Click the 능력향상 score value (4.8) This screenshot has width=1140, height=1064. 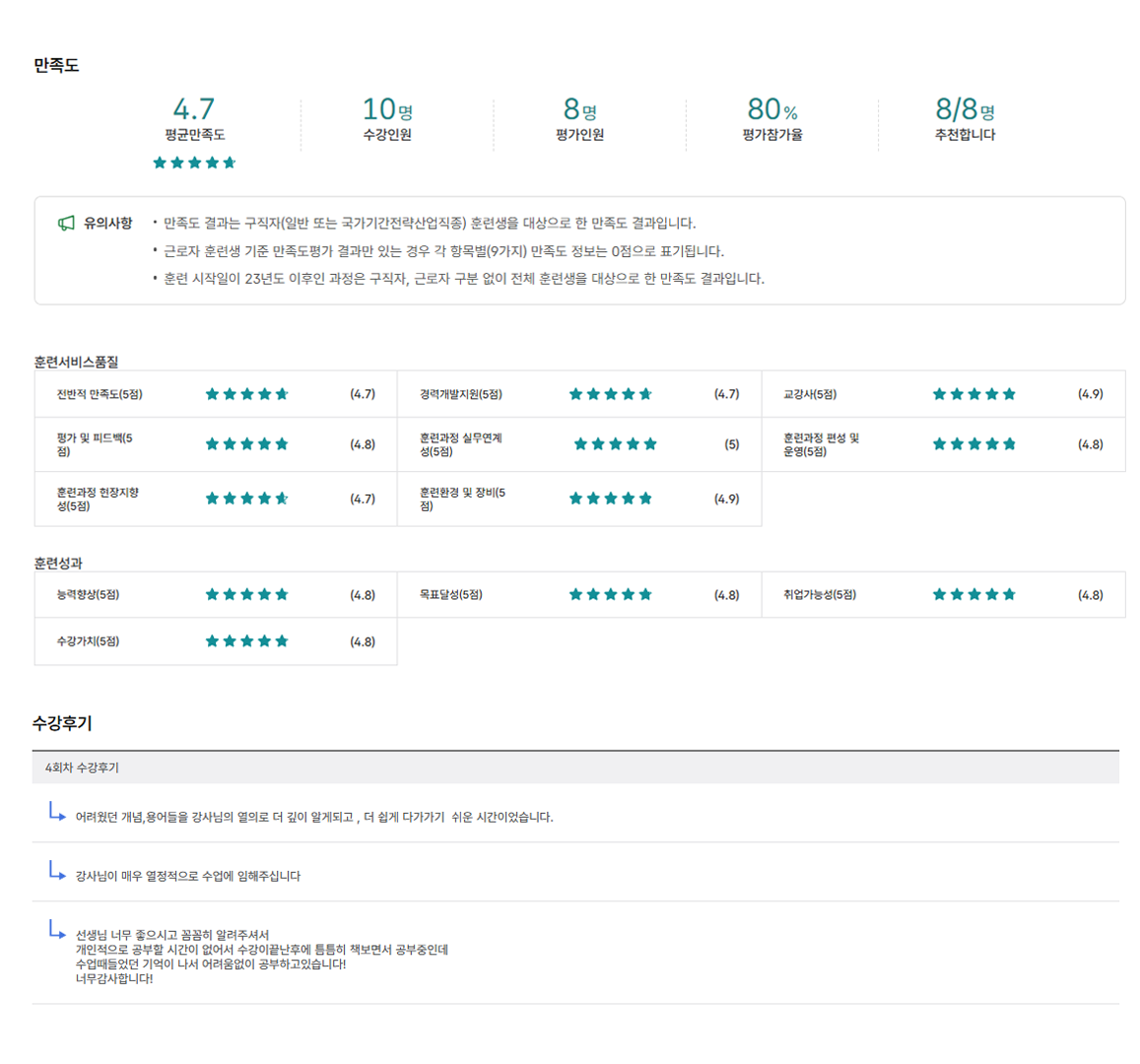click(x=362, y=595)
